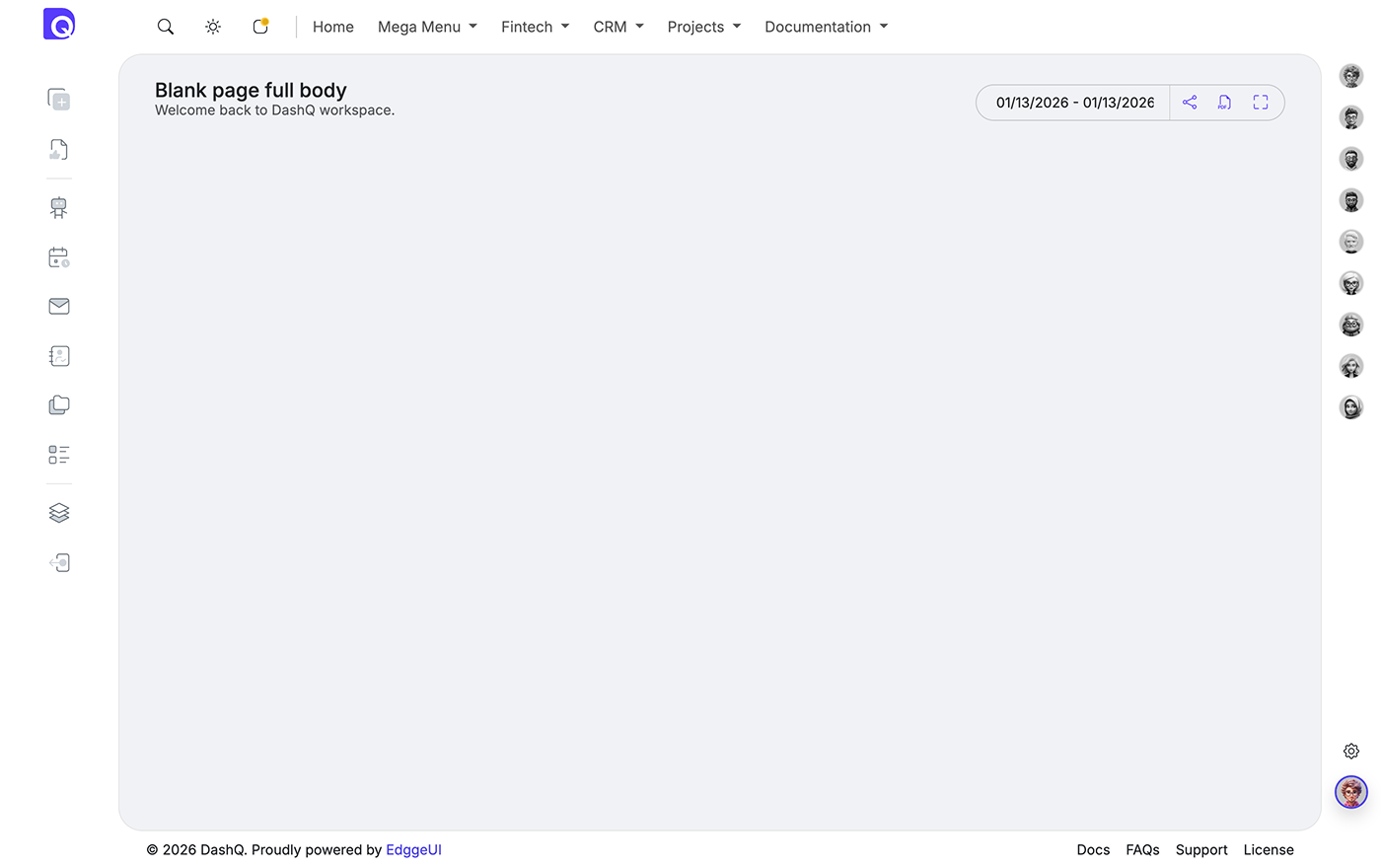Click the share icon beside date range

1190,103
